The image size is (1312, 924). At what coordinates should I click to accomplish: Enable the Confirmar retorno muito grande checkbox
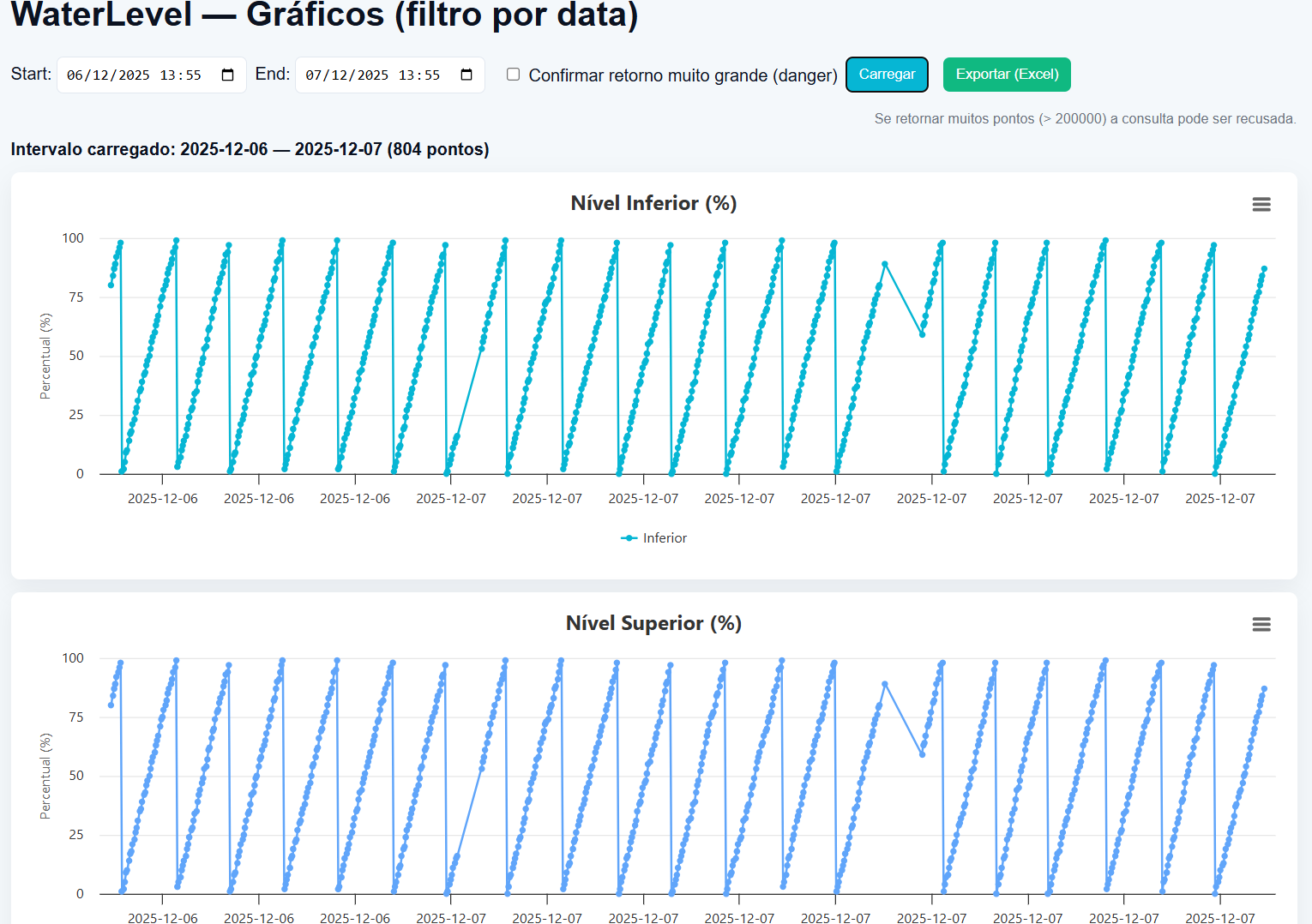coord(513,75)
